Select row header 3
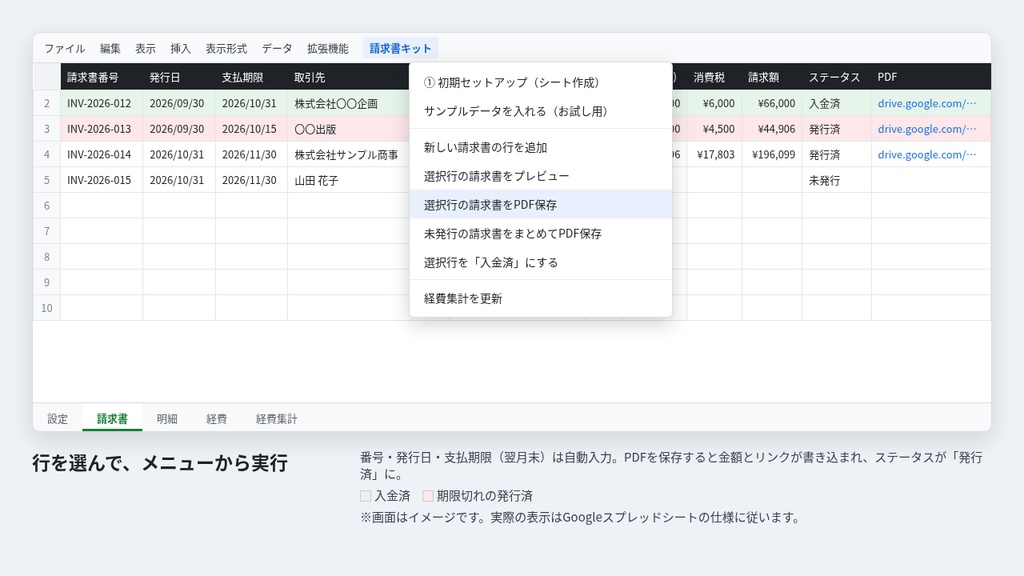 (x=47, y=129)
